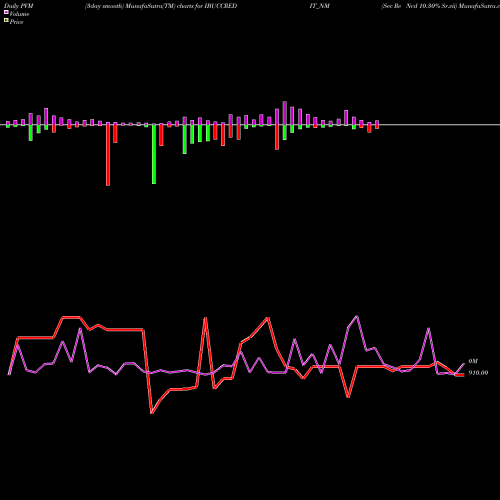500x500 pixels.
Task: Click the Price legend label
Action: tap(16, 22)
